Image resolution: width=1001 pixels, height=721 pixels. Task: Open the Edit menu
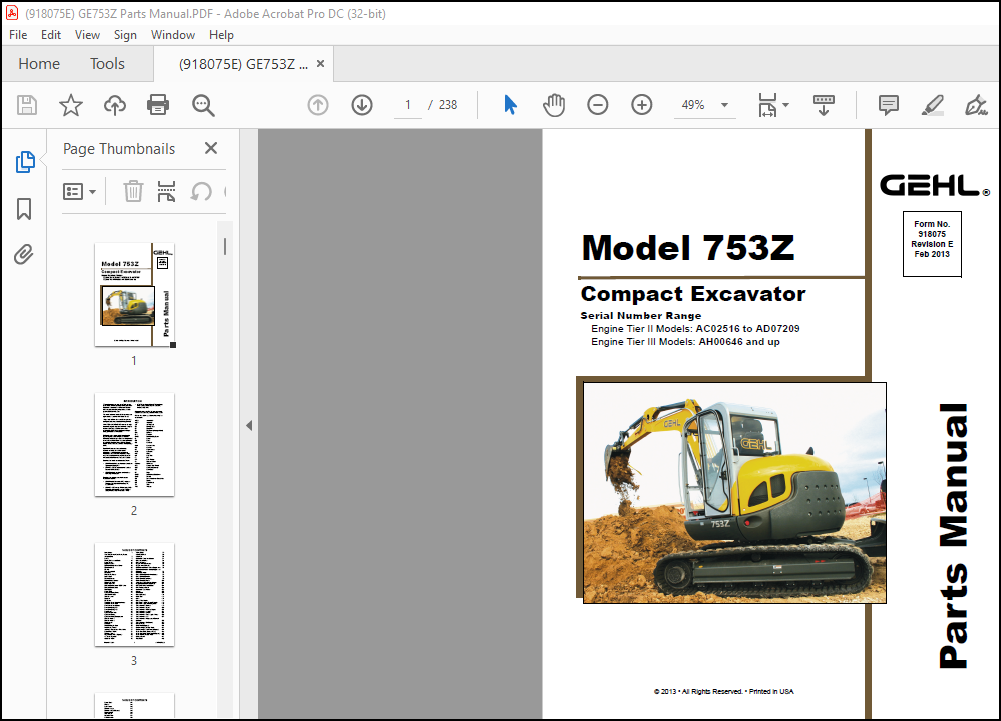[x=51, y=35]
